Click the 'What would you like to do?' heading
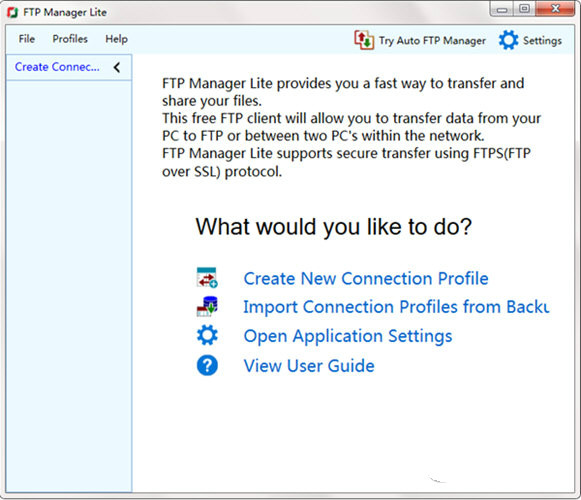 (x=333, y=226)
